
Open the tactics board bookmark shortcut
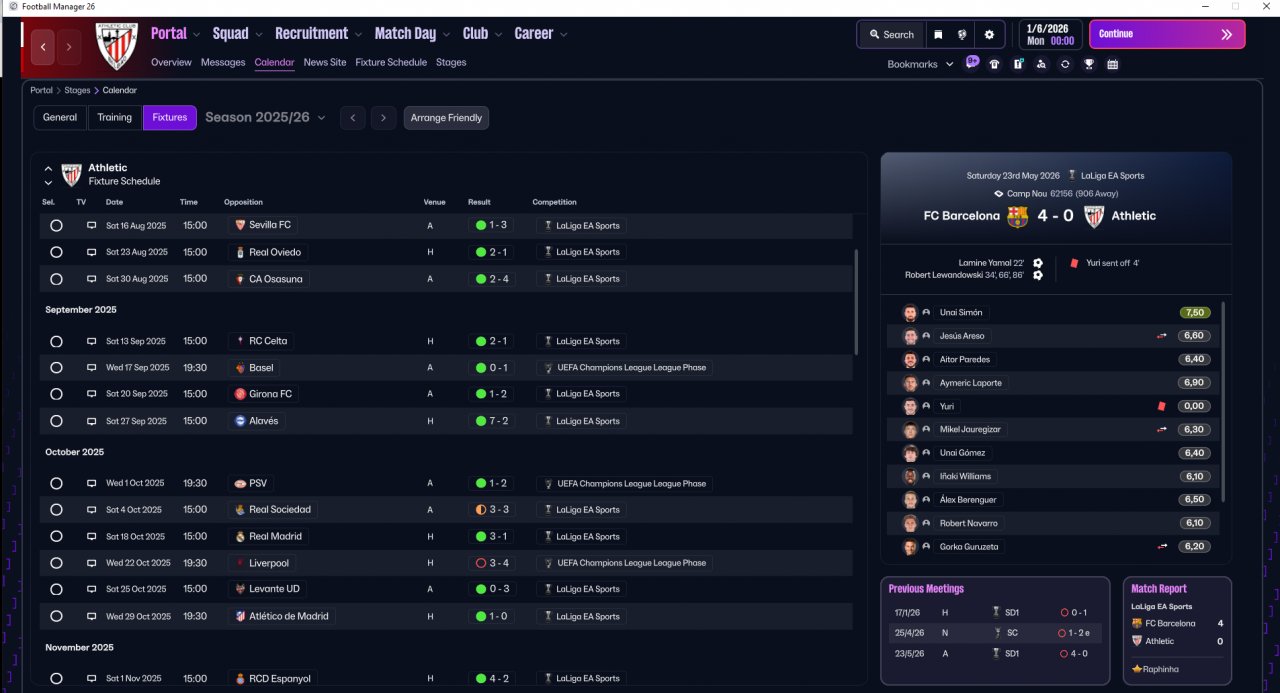click(x=1018, y=64)
